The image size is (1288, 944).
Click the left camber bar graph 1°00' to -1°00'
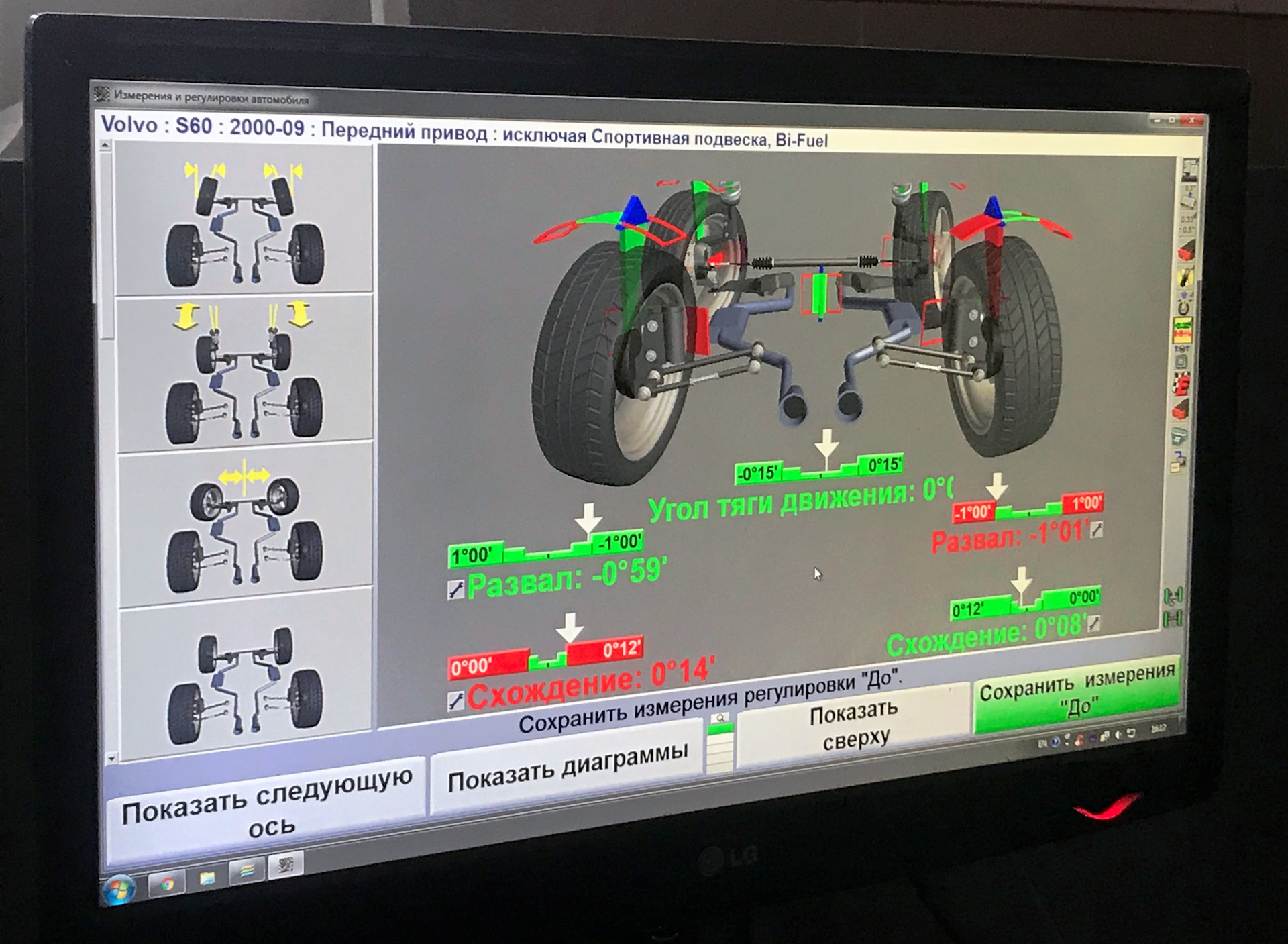[x=547, y=549]
